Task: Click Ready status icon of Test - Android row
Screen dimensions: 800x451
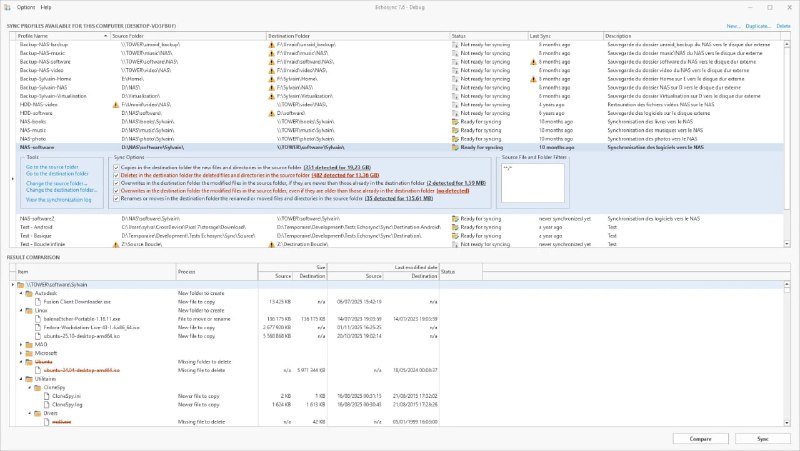Action: (x=455, y=227)
